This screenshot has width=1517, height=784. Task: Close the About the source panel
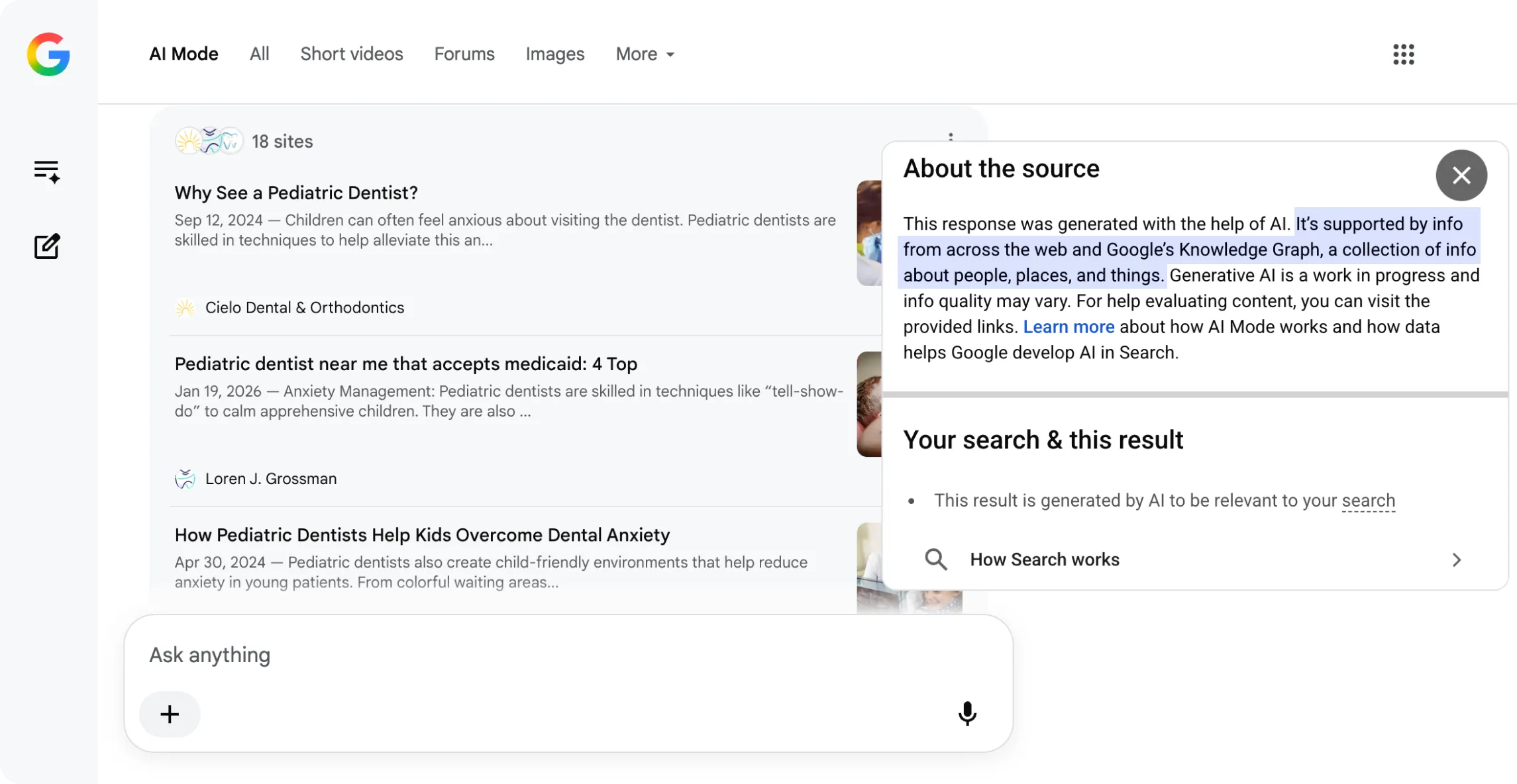tap(1461, 175)
